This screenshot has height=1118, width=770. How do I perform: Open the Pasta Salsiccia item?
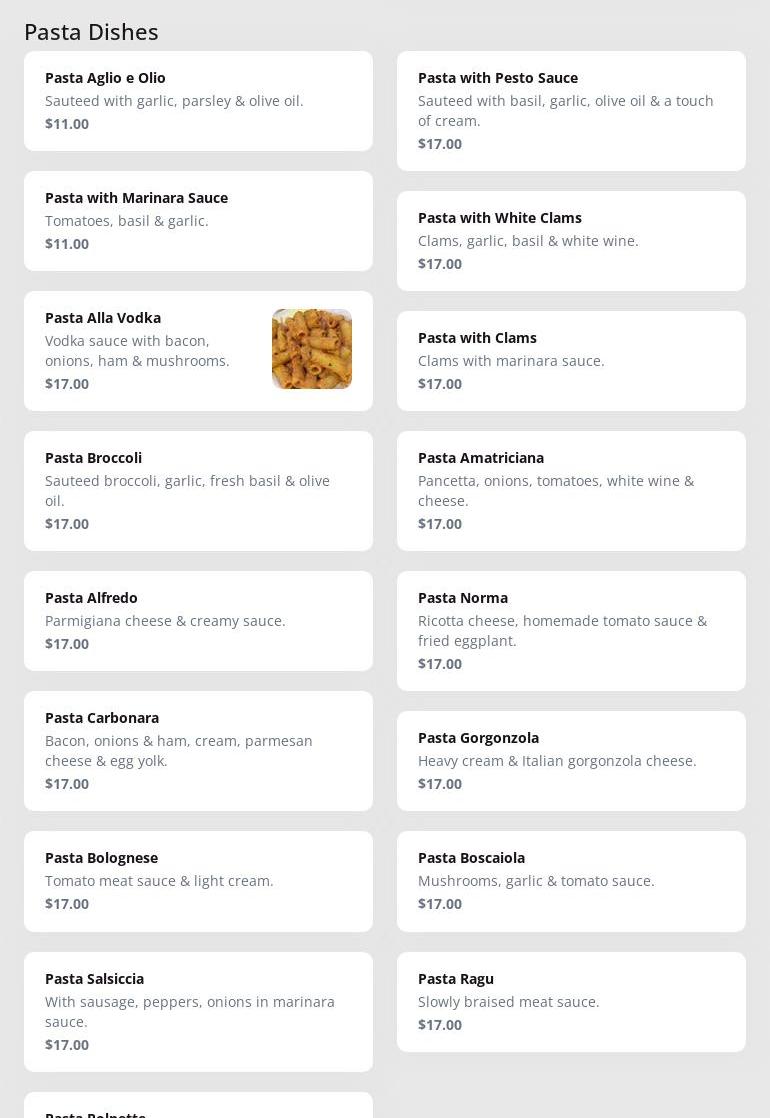[198, 1011]
